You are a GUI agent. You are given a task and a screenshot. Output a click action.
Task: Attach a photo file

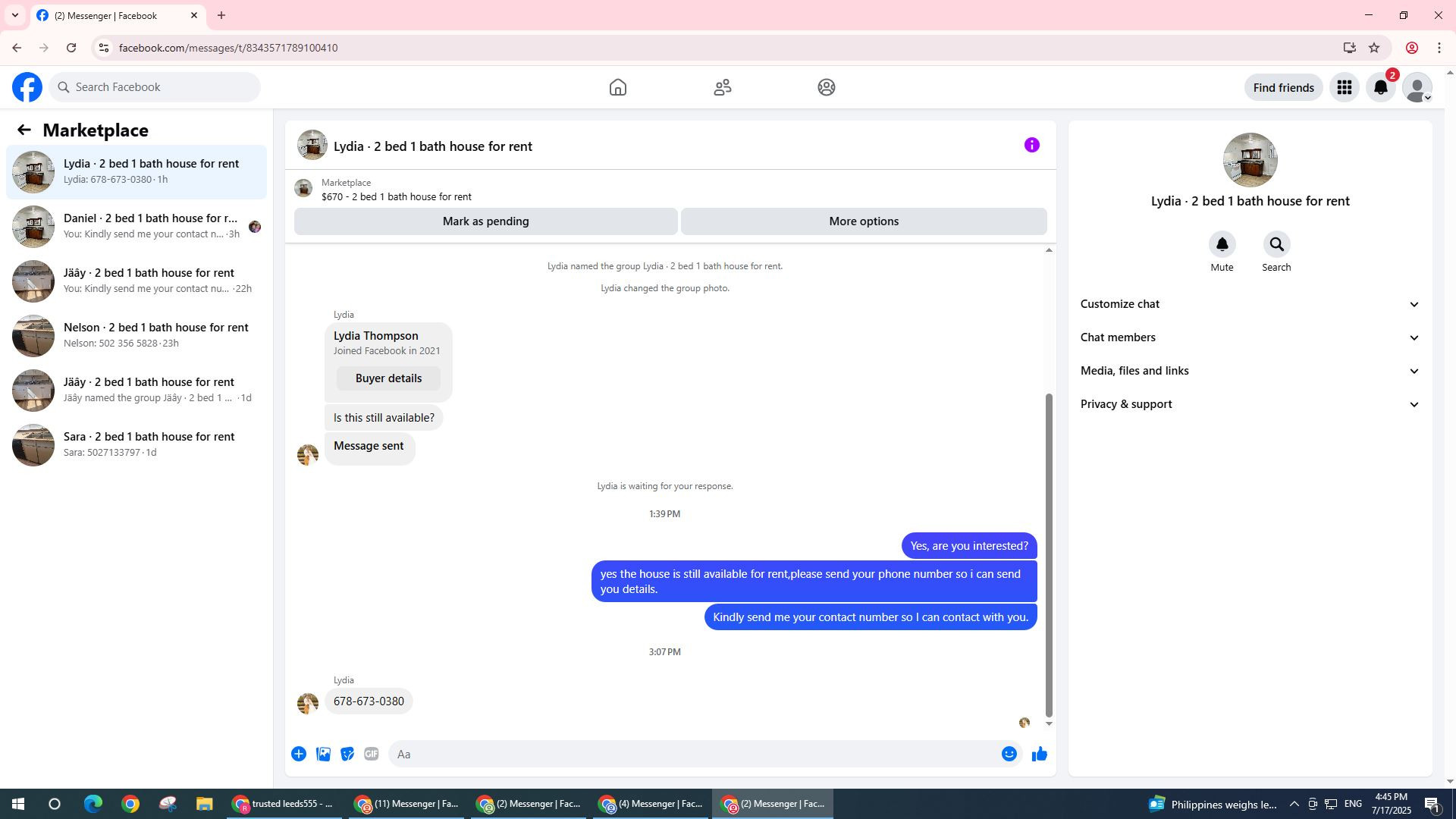pyautogui.click(x=323, y=754)
